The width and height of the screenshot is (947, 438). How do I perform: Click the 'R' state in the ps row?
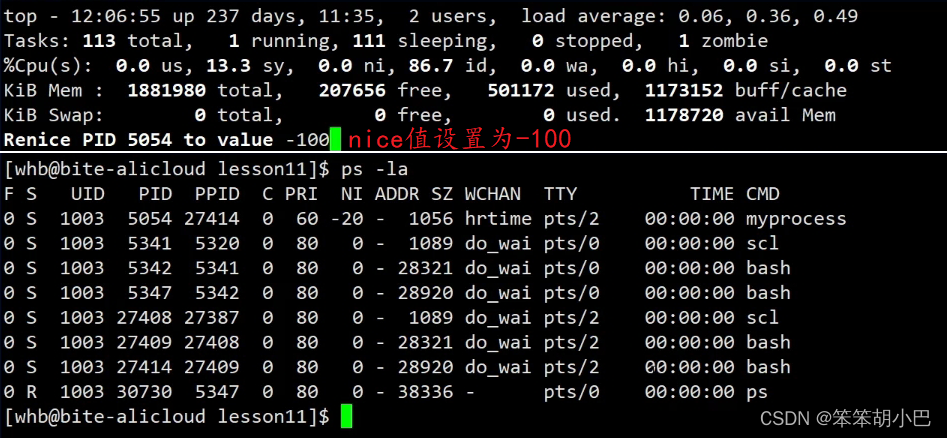click(x=31, y=391)
